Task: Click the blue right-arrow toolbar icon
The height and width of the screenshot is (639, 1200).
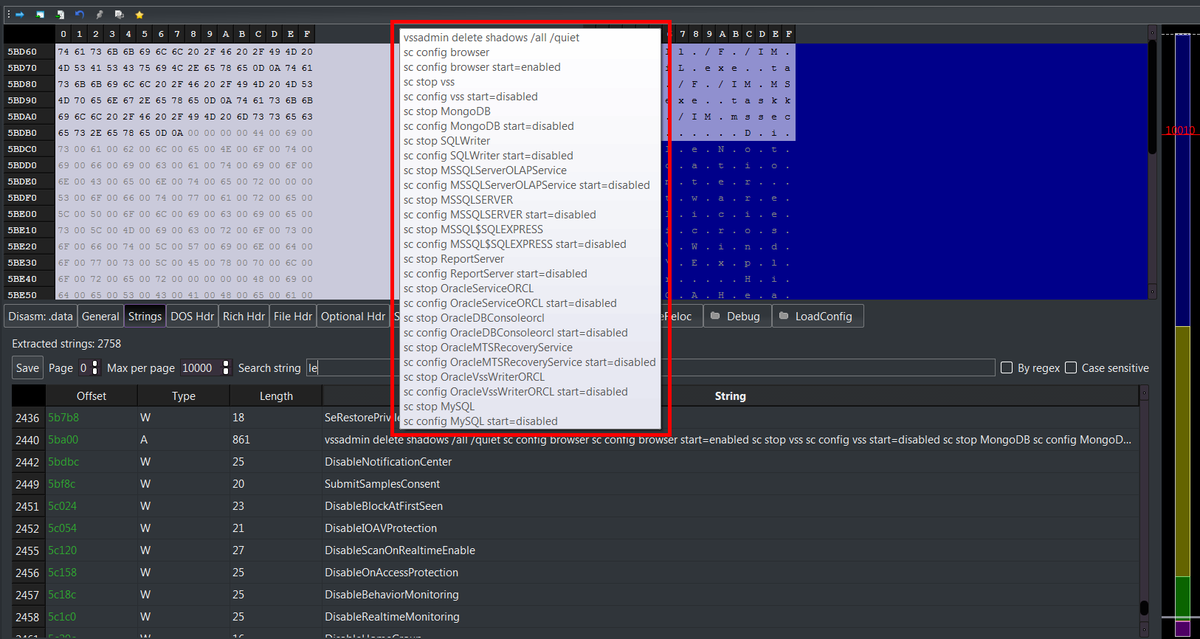Action: click(x=19, y=15)
